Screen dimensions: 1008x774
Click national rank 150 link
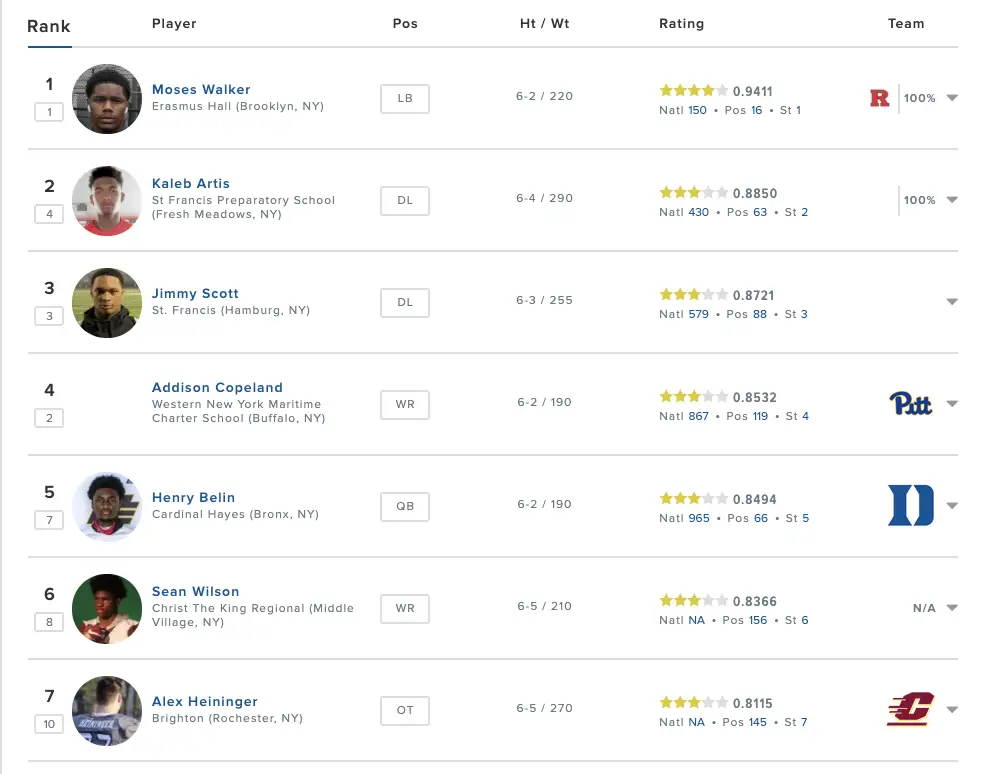coord(697,110)
